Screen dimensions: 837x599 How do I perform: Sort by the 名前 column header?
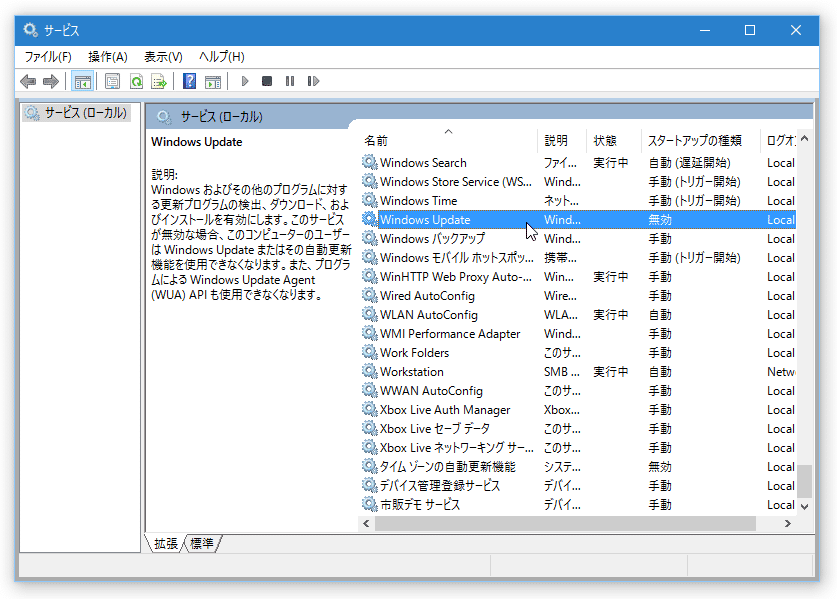448,140
